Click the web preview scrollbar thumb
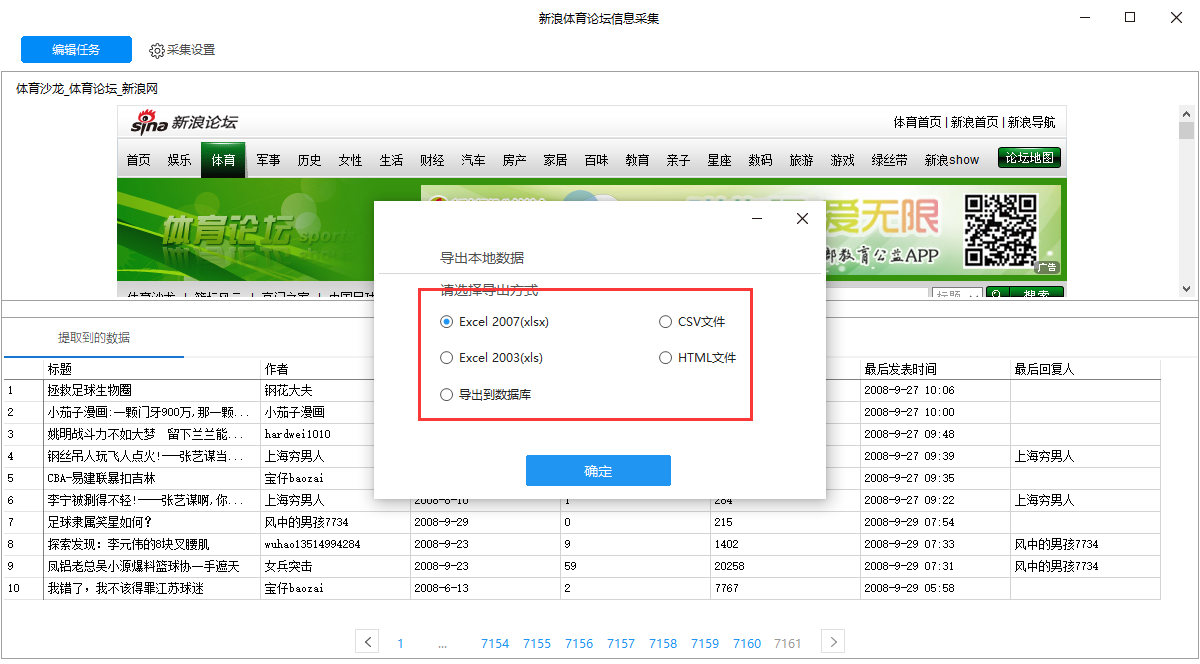Image resolution: width=1200 pixels, height=664 pixels. point(1187,131)
